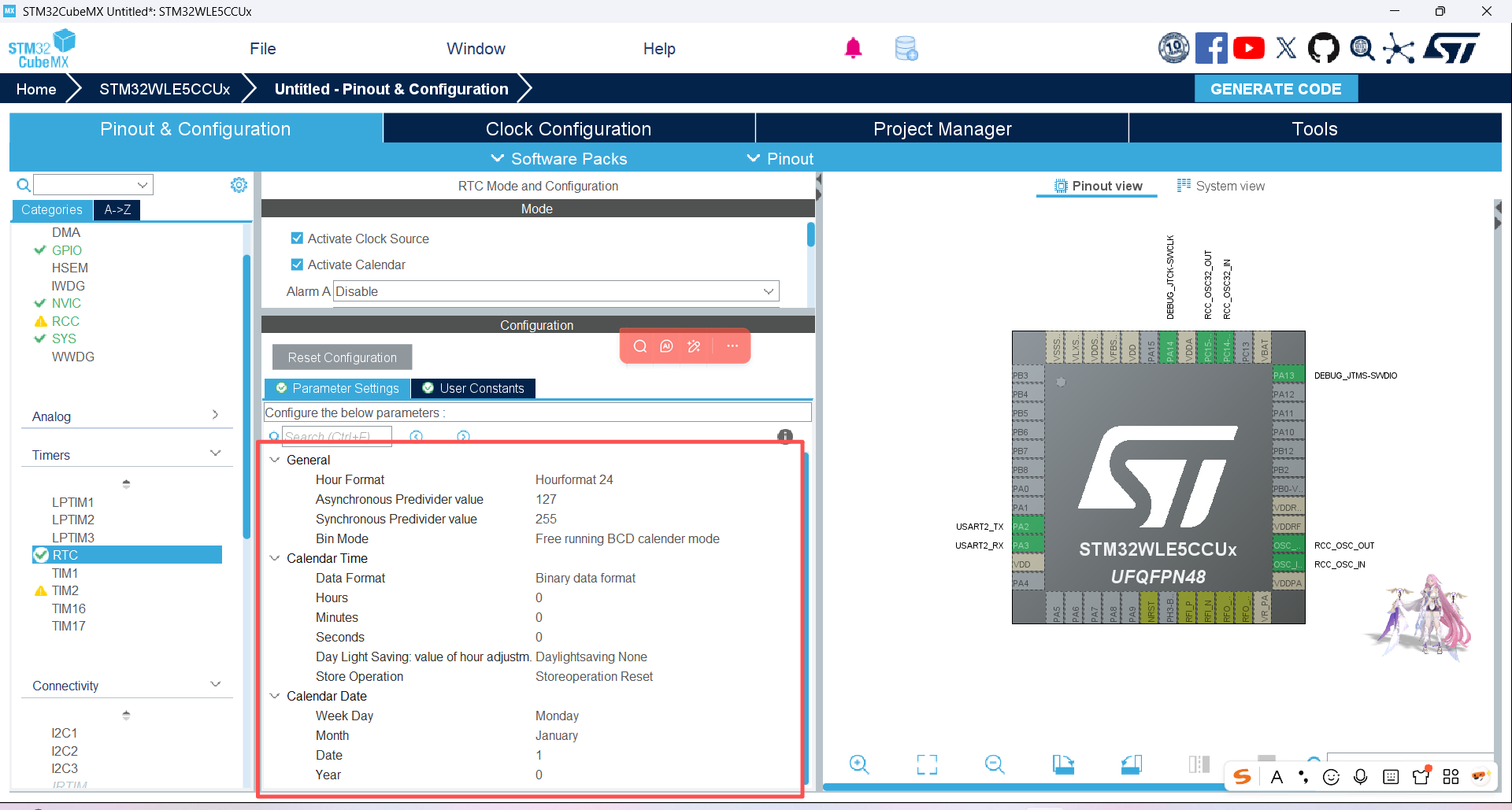Image resolution: width=1512 pixels, height=810 pixels.
Task: Open the X social icon
Action: [1286, 49]
